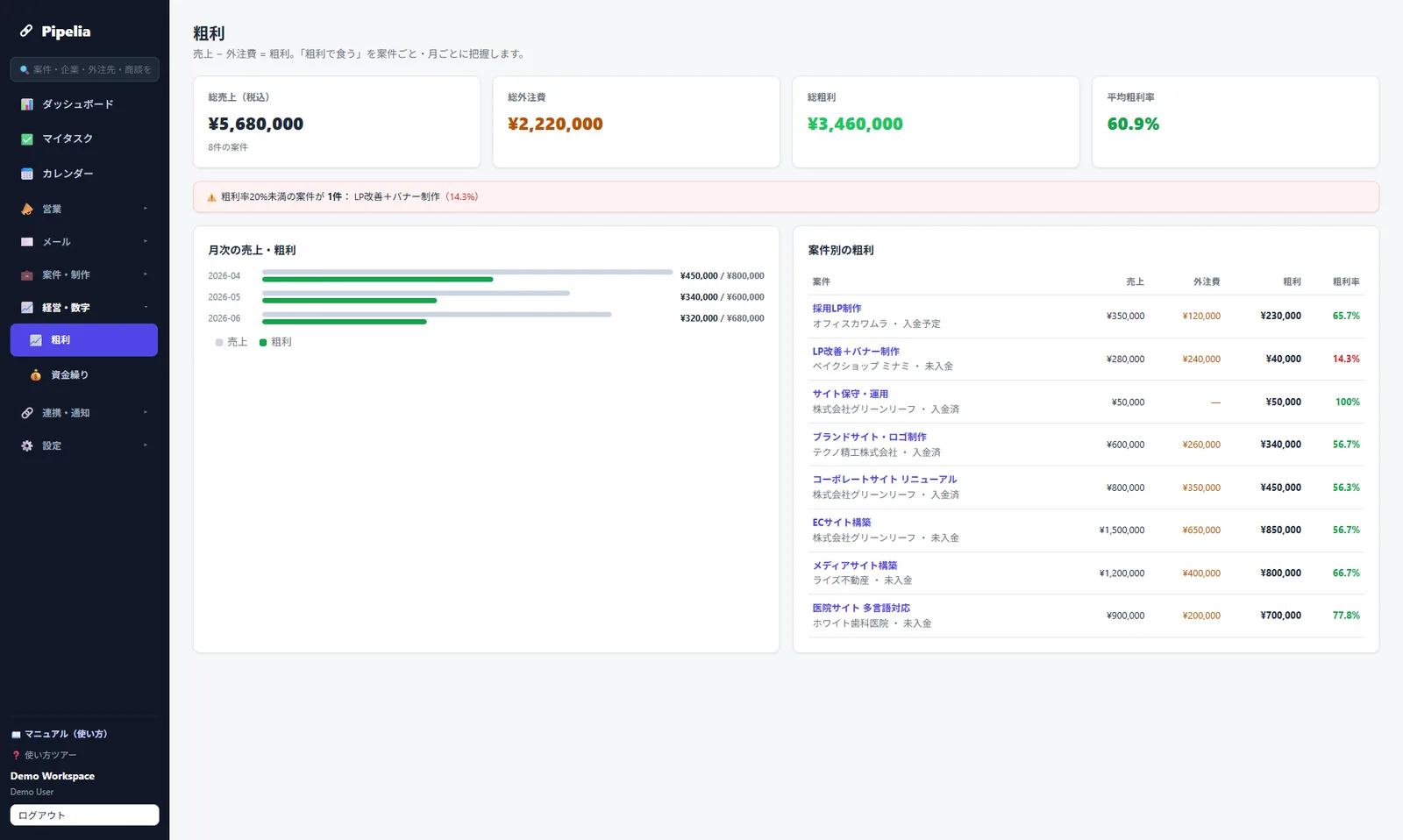The image size is (1403, 840).
Task: Open マニュアル（使い方） link
Action: 59,734
